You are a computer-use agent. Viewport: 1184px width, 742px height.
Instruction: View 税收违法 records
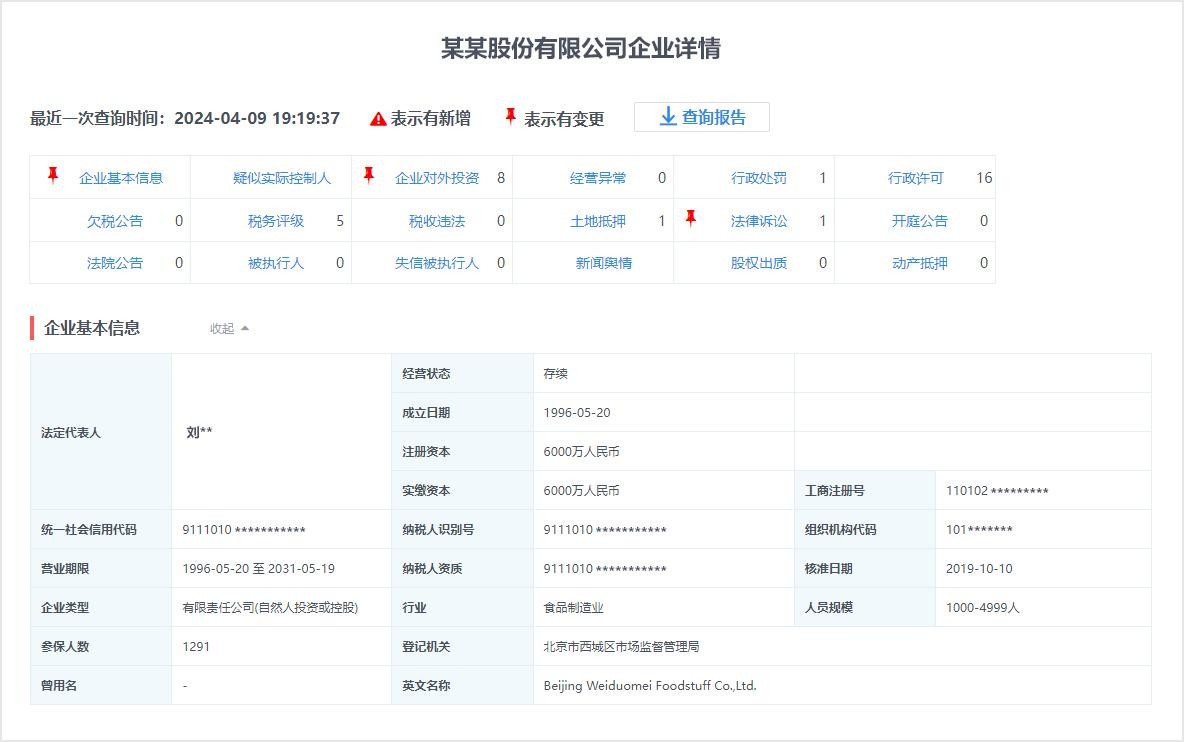(x=437, y=221)
